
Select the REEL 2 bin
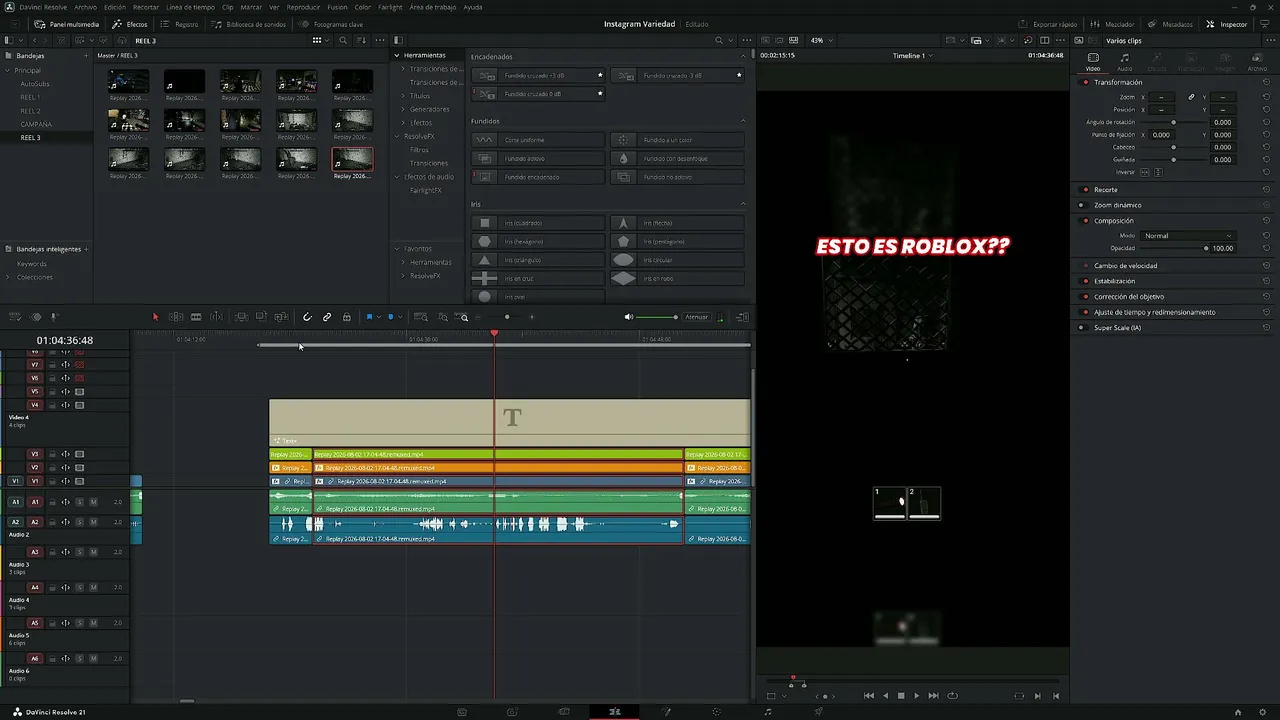pos(30,111)
